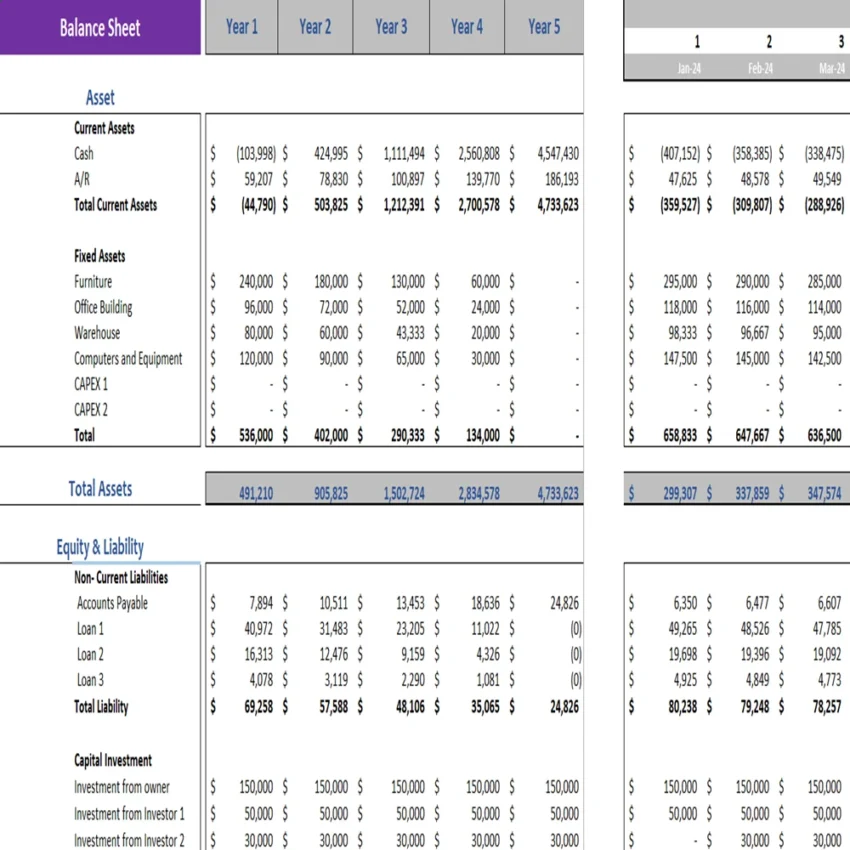Screen dimensions: 850x850
Task: Click the Mar-24 month header
Action: [831, 67]
